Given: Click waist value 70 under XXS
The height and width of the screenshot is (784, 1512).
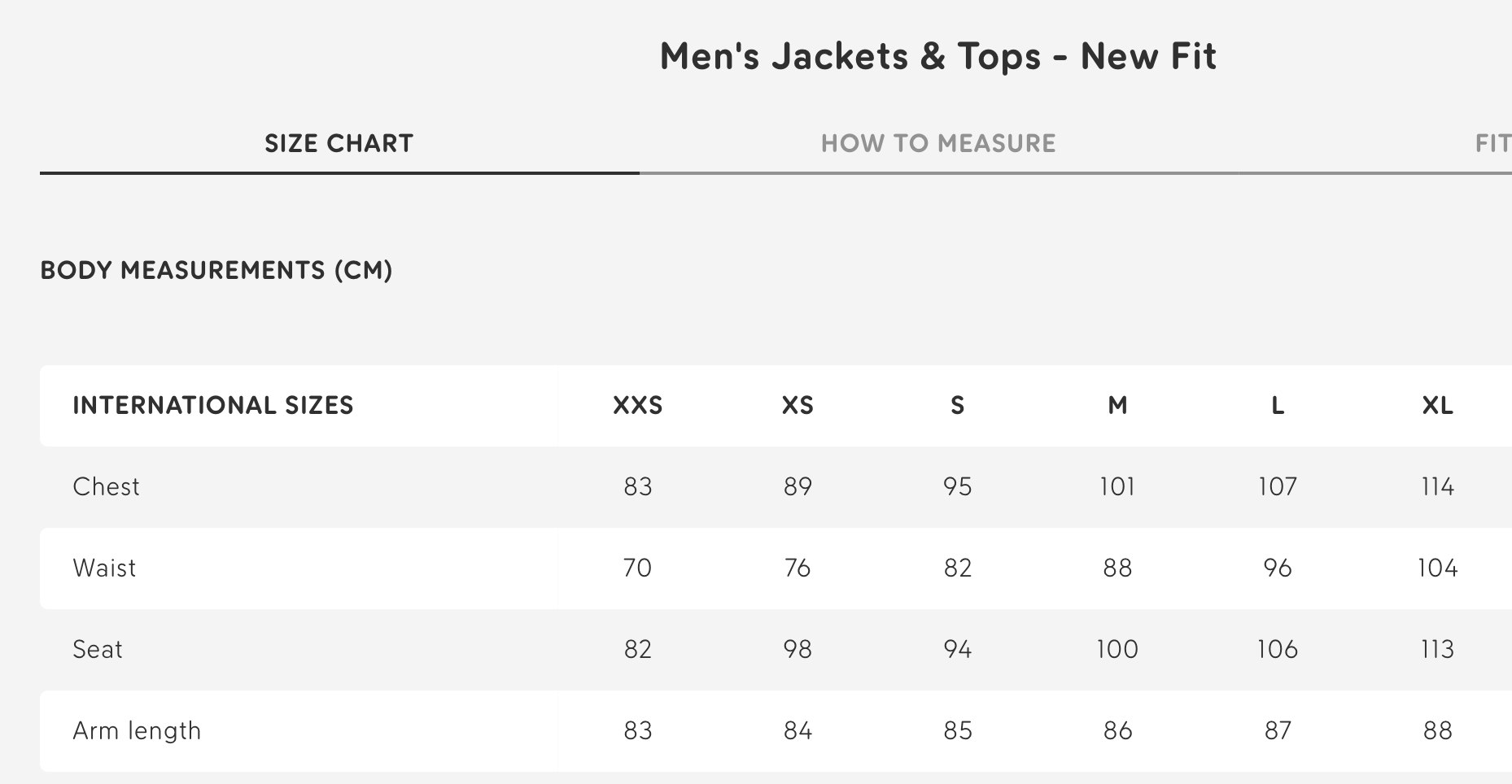Looking at the screenshot, I should click(639, 568).
